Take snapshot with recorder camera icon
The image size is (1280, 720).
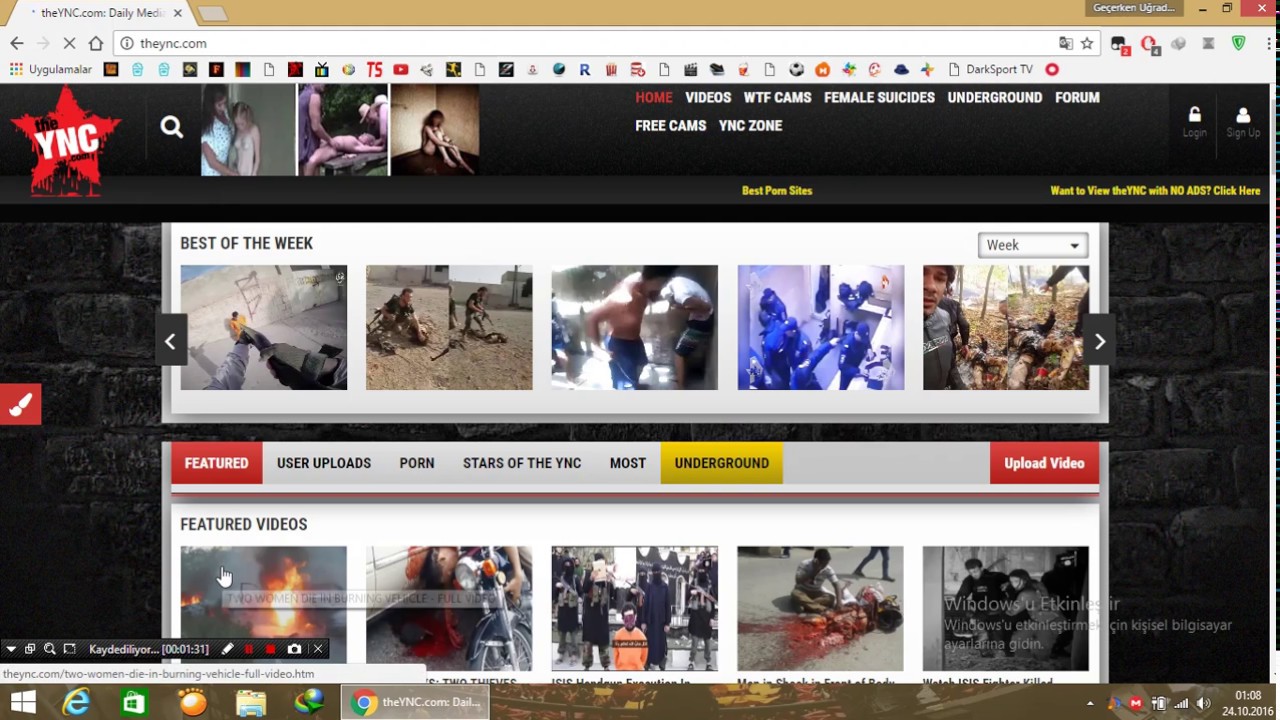[294, 649]
